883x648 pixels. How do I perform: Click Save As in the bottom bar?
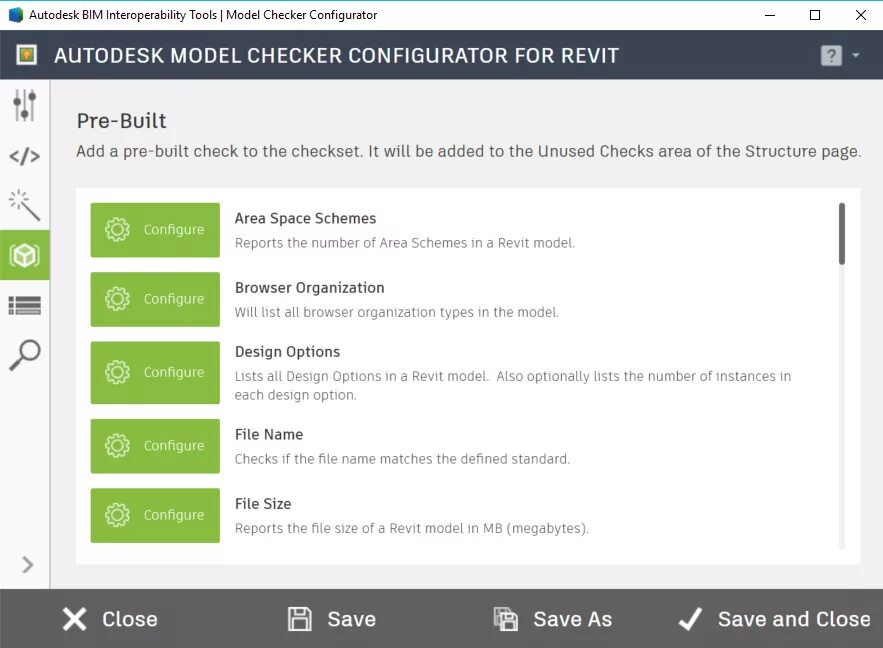click(552, 619)
